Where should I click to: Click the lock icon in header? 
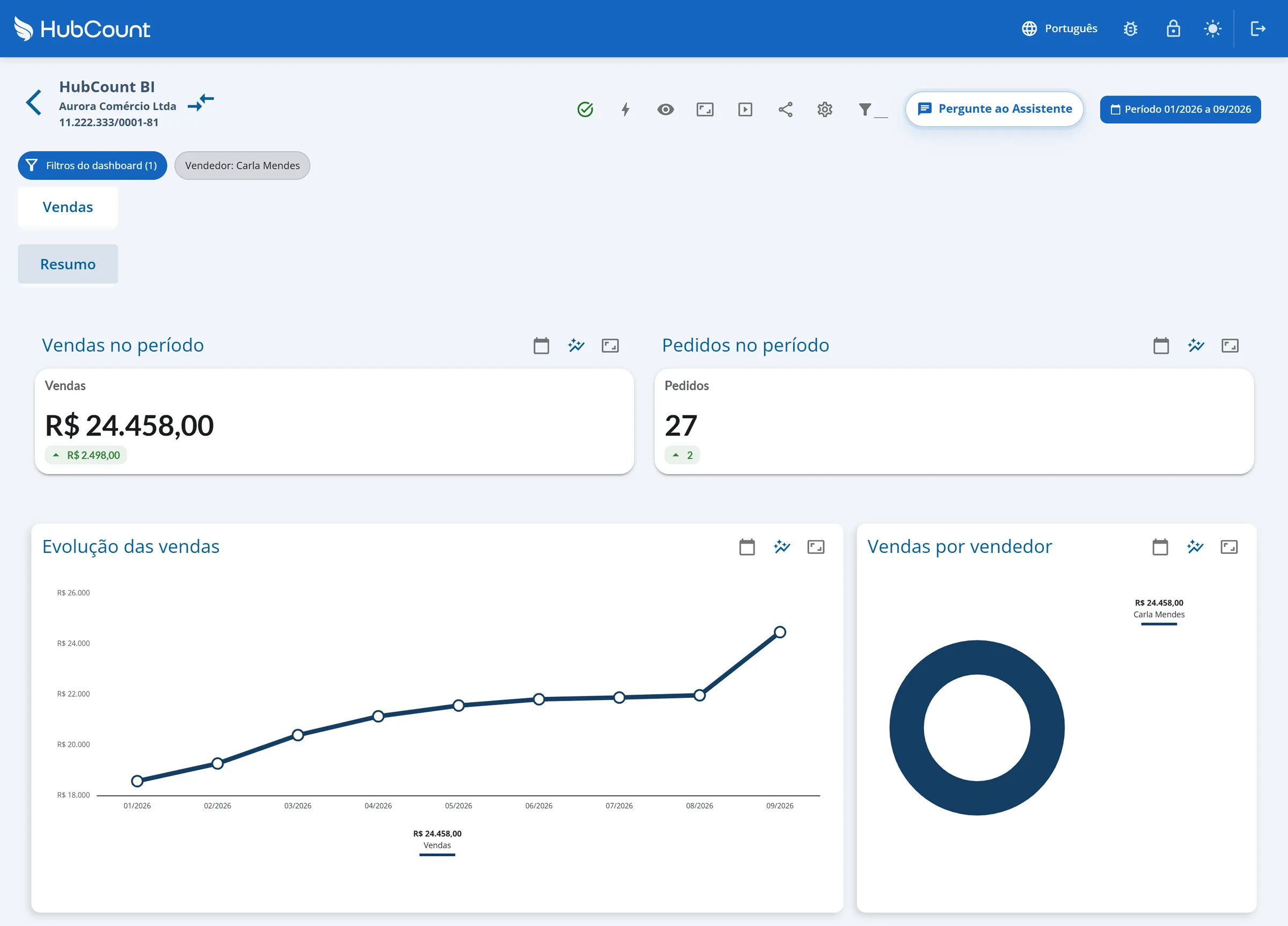tap(1173, 28)
